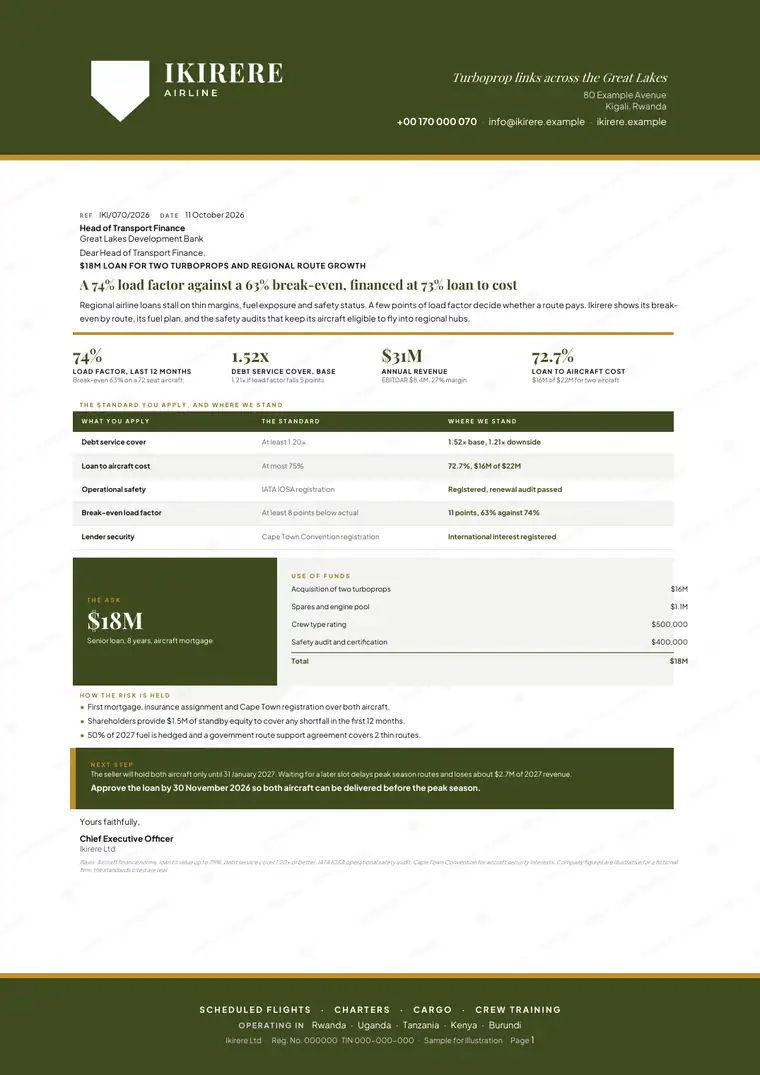Click the $18M ask amount
The height and width of the screenshot is (1075, 760).
114,620
